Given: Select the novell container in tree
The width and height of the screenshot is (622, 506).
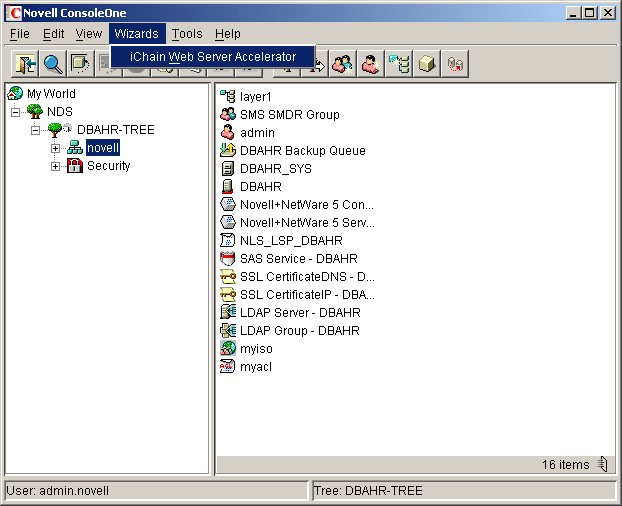Looking at the screenshot, I should point(103,148).
